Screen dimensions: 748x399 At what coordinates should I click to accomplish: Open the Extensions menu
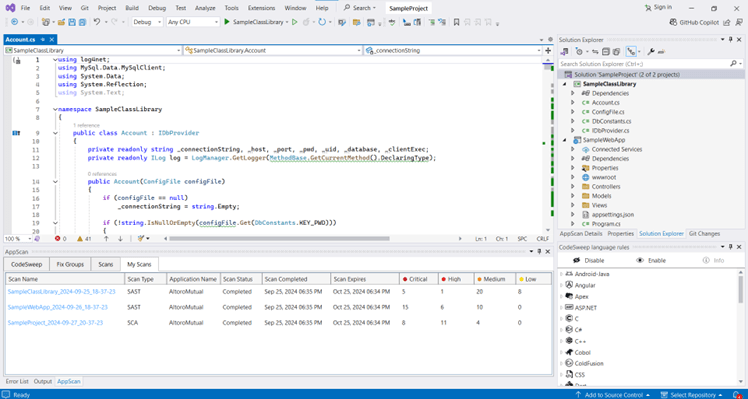261,8
